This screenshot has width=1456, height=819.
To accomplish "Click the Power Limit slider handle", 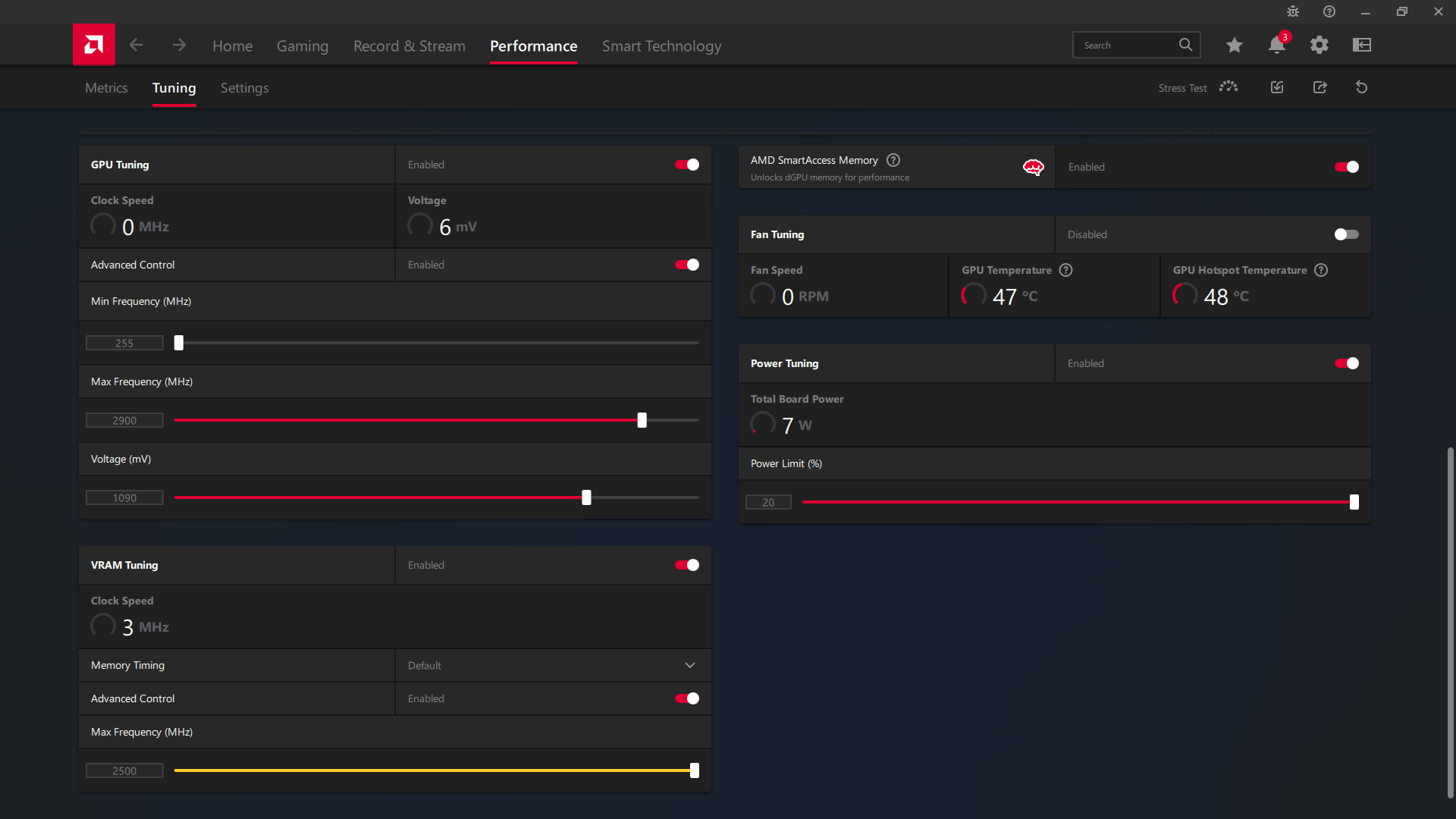I will click(x=1354, y=502).
